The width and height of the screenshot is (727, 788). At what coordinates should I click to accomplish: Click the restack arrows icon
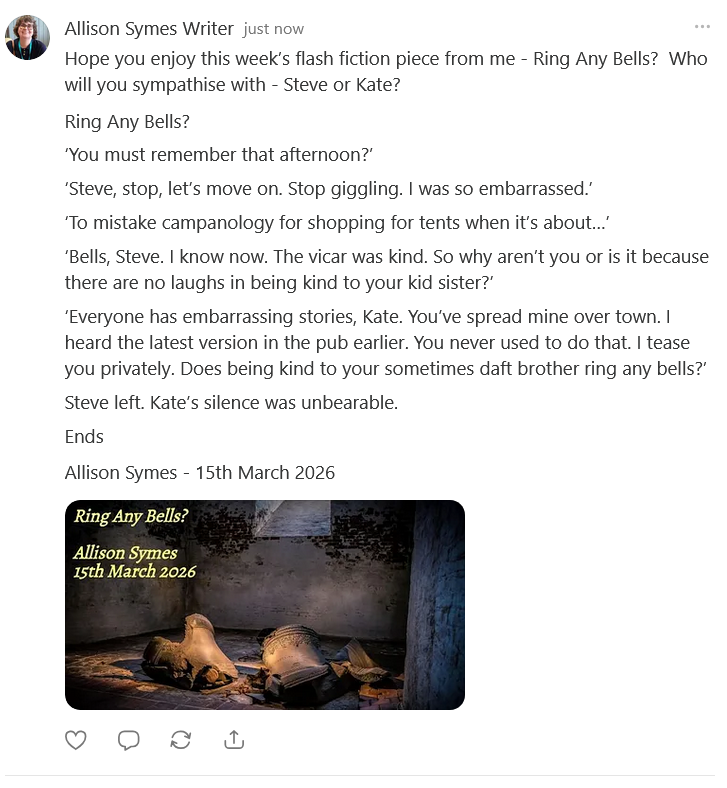[x=181, y=740]
